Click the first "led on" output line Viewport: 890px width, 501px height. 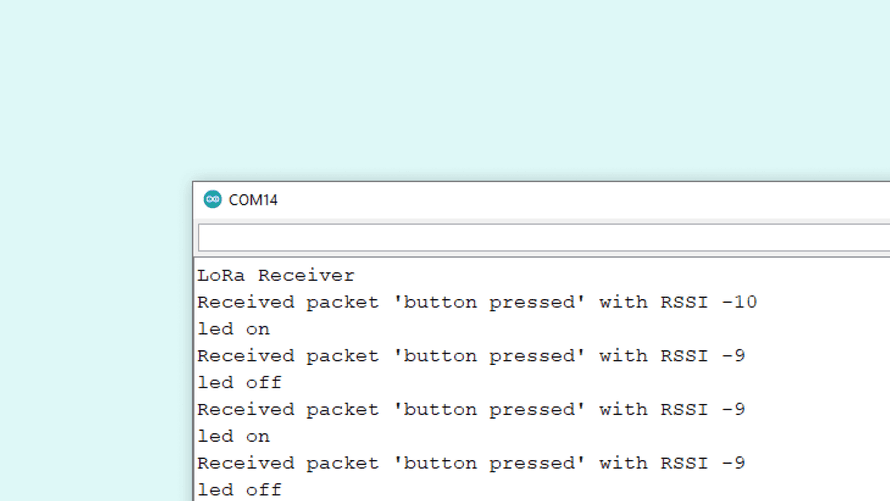[x=233, y=329]
